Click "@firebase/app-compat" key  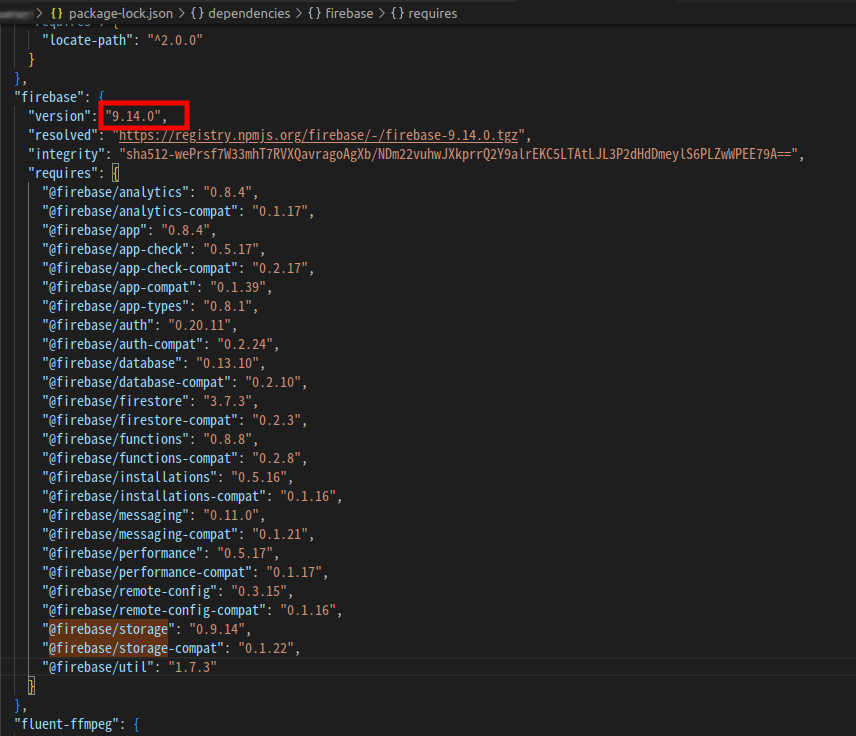coord(119,287)
